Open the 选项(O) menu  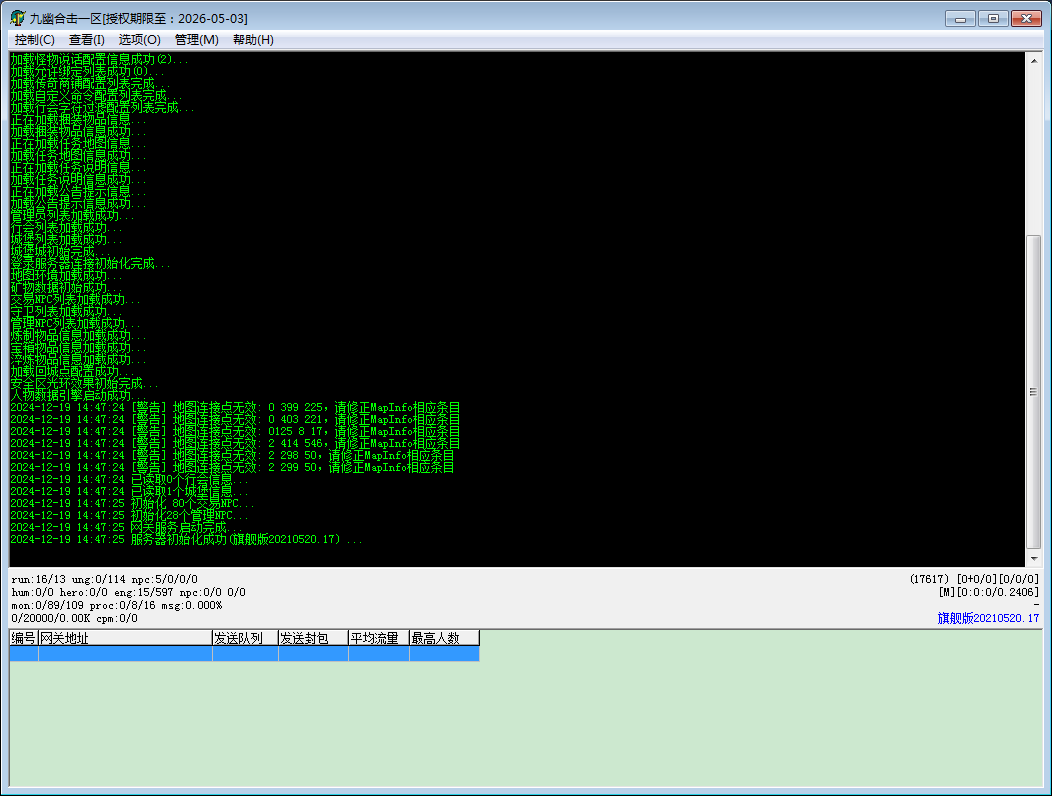coord(140,40)
